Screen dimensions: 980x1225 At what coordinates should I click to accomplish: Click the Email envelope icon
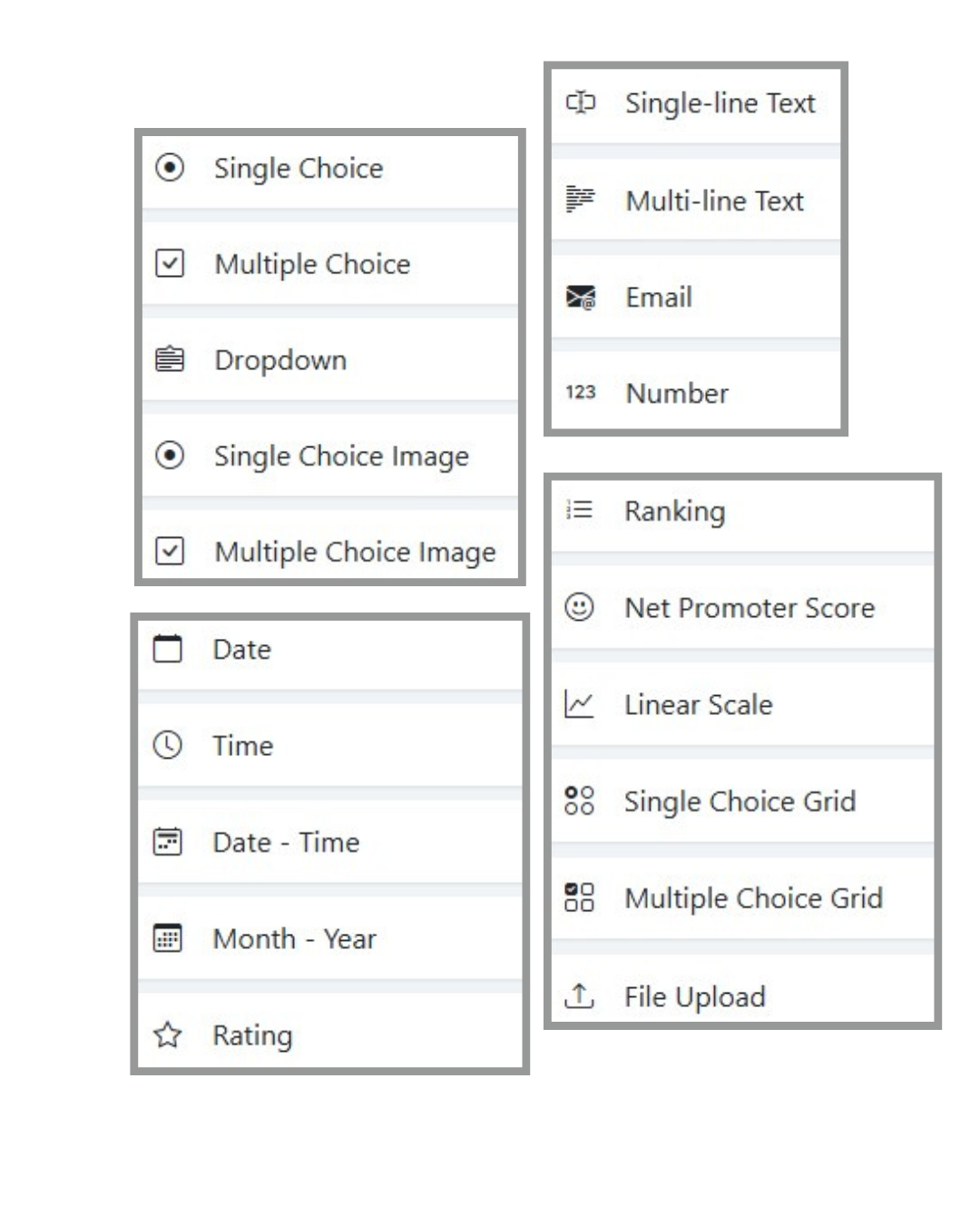point(581,297)
